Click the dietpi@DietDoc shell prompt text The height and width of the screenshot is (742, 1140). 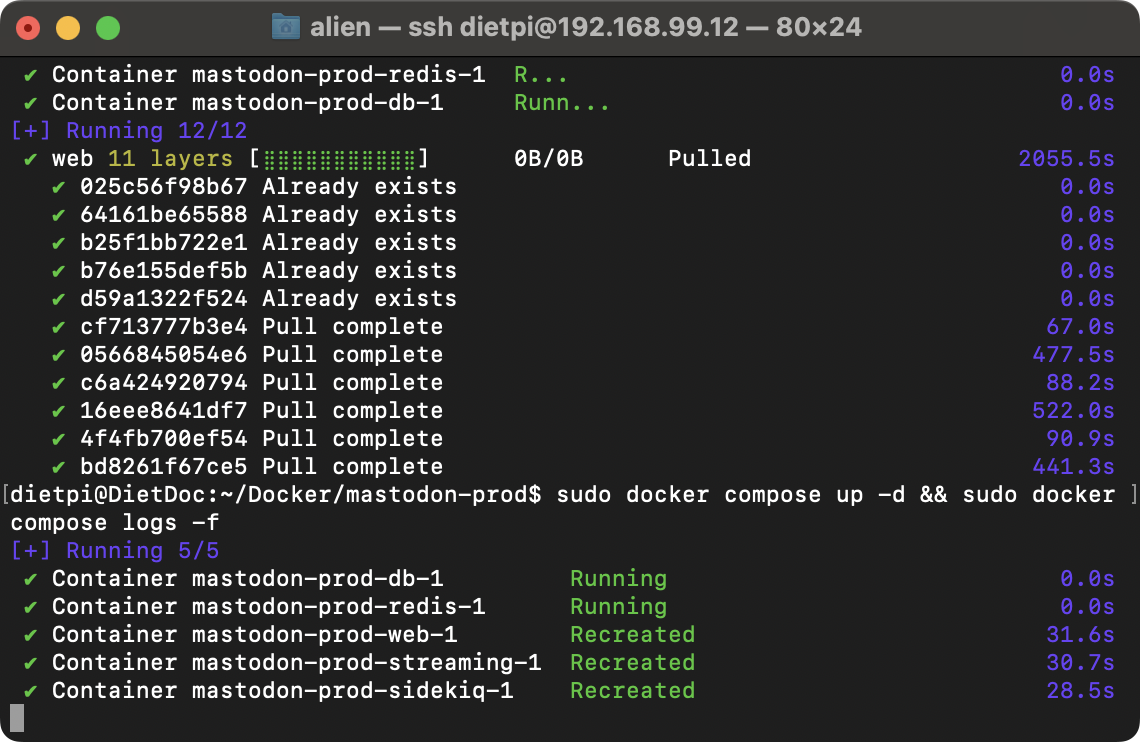point(276,495)
